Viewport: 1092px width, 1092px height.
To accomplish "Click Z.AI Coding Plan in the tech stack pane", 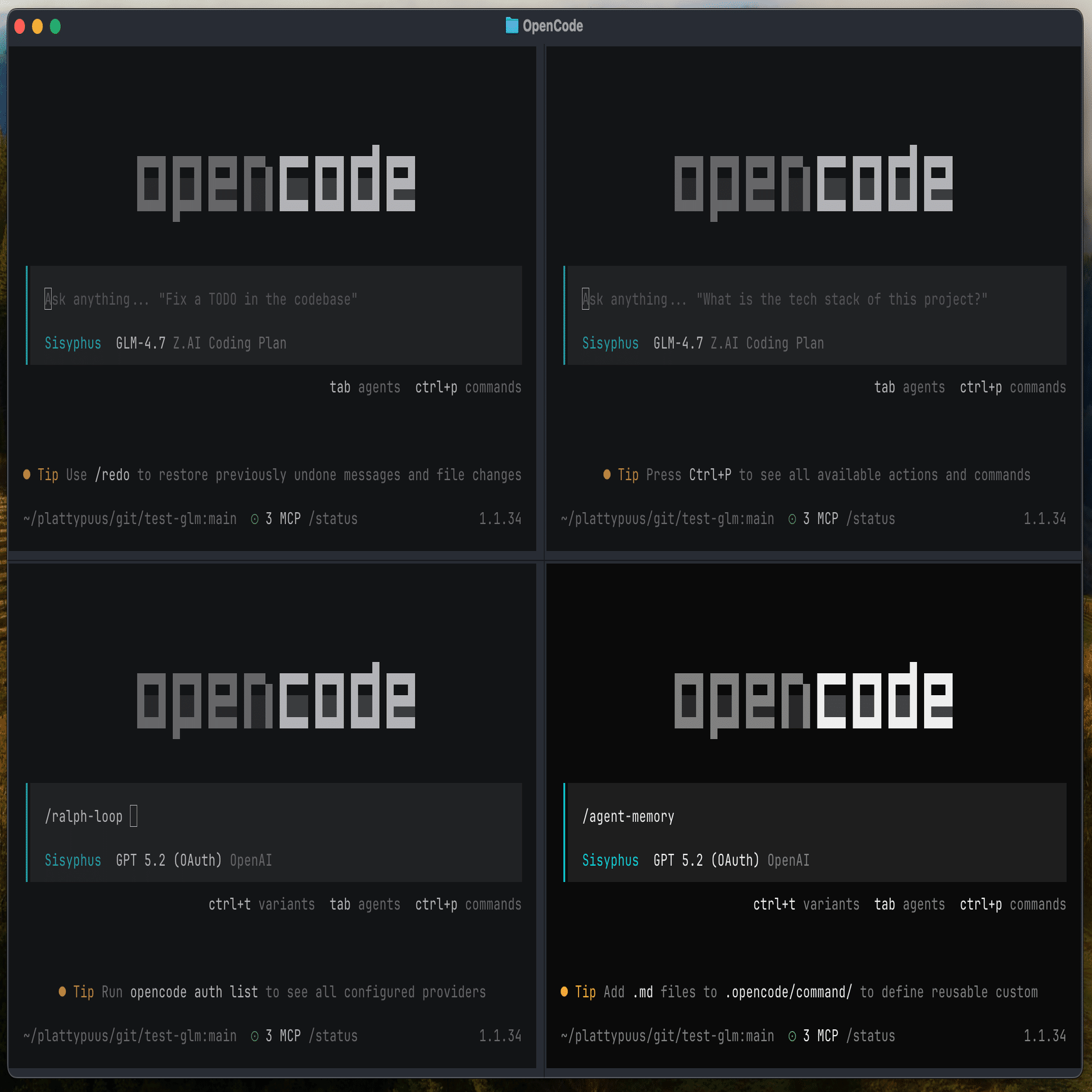I will pyautogui.click(x=767, y=344).
